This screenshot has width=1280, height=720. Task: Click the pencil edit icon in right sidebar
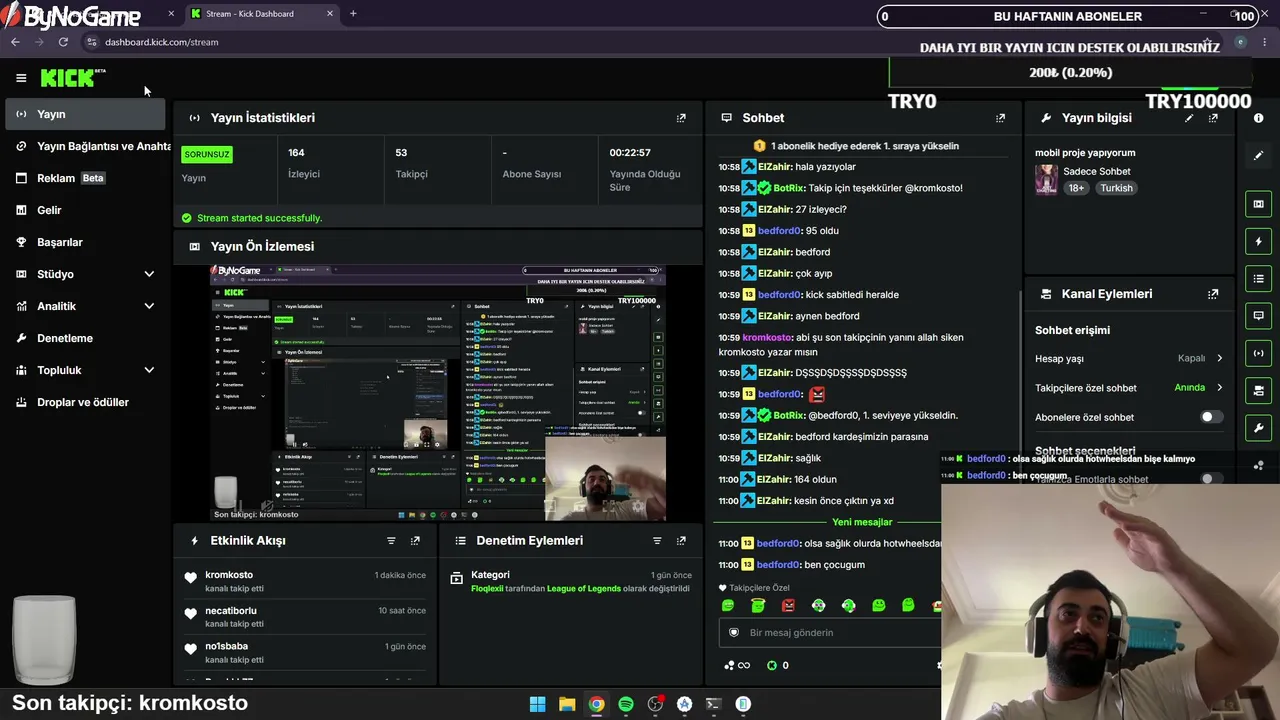[1258, 155]
